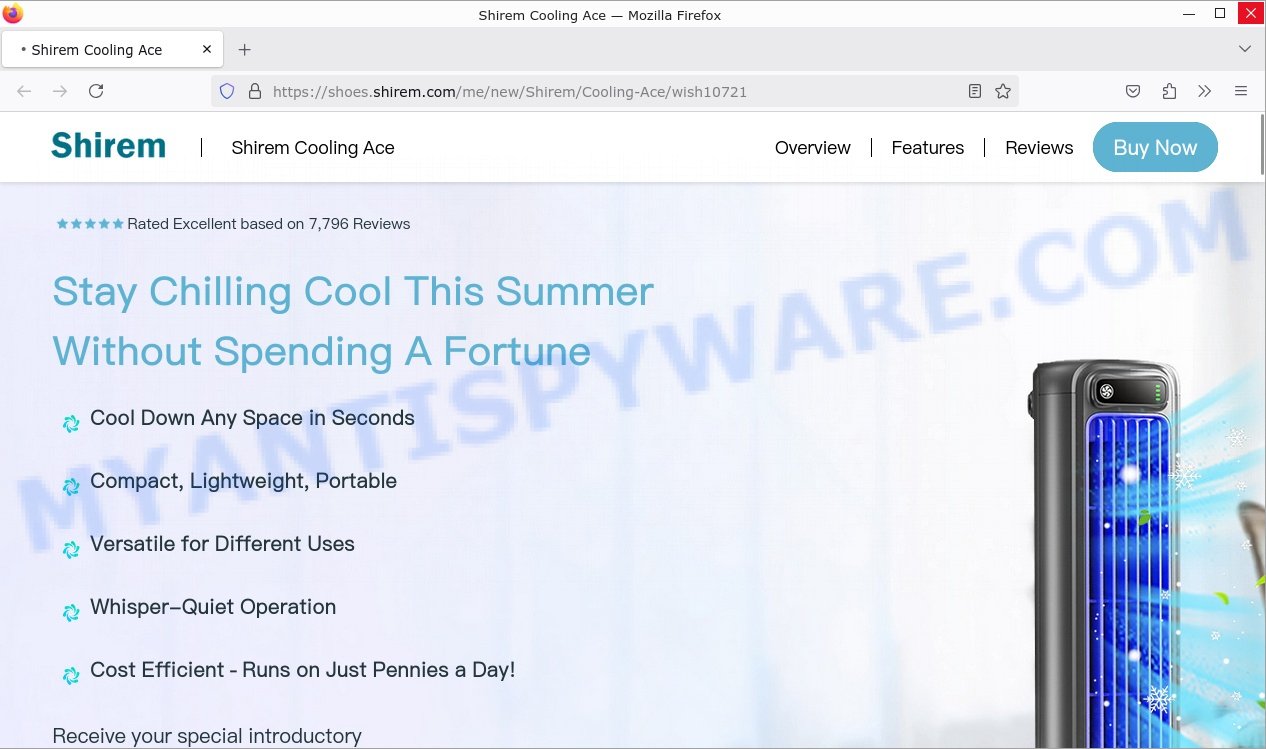Viewport: 1266px width, 749px height.
Task: Close the Shirem Cooling Ace tab
Action: [x=207, y=49]
